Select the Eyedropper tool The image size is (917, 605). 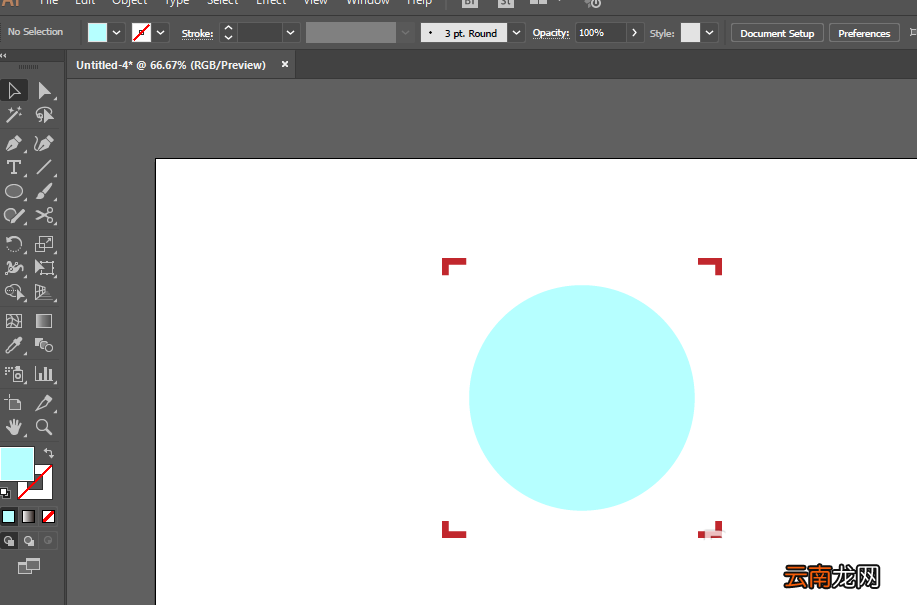[x=14, y=345]
